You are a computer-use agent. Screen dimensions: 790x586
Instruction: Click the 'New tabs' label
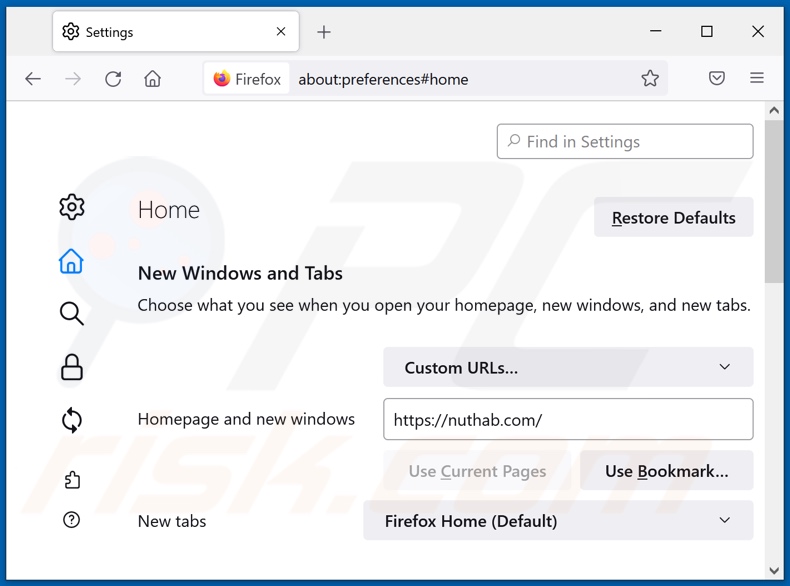point(172,521)
